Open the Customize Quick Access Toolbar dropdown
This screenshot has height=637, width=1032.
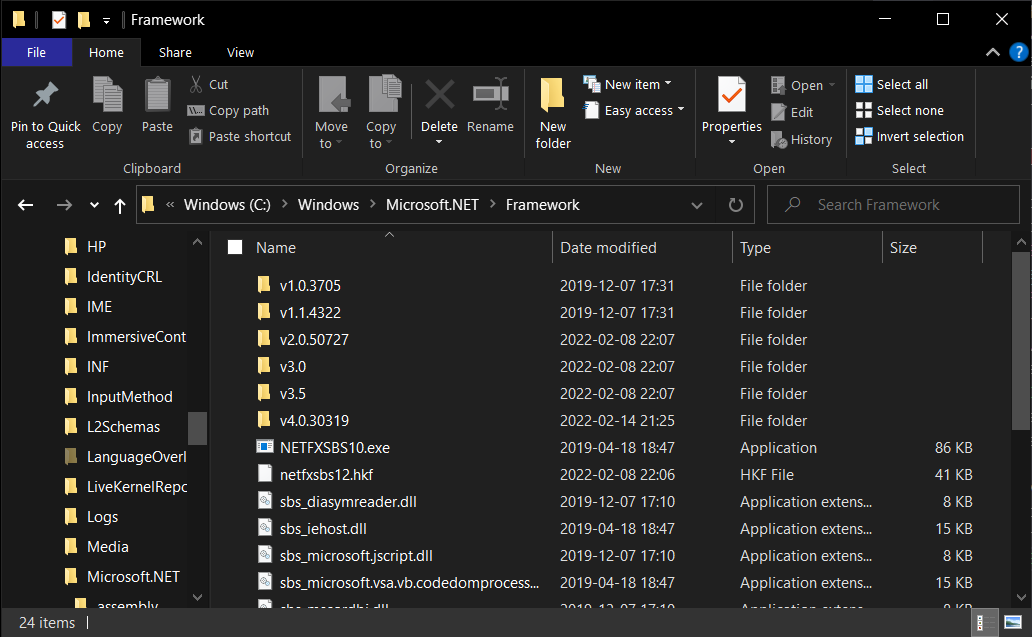(106, 21)
